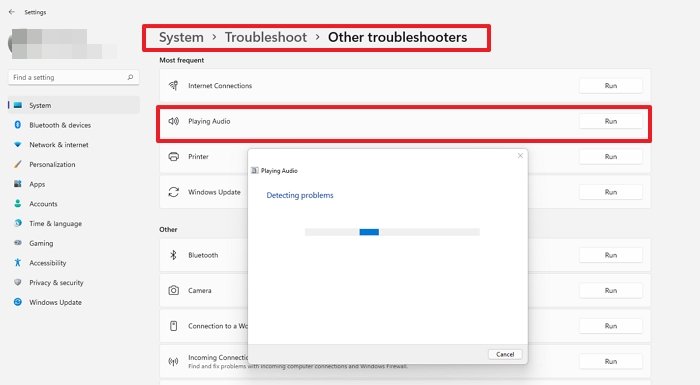Click the Playing Audio row label
The height and width of the screenshot is (385, 700).
(x=209, y=121)
